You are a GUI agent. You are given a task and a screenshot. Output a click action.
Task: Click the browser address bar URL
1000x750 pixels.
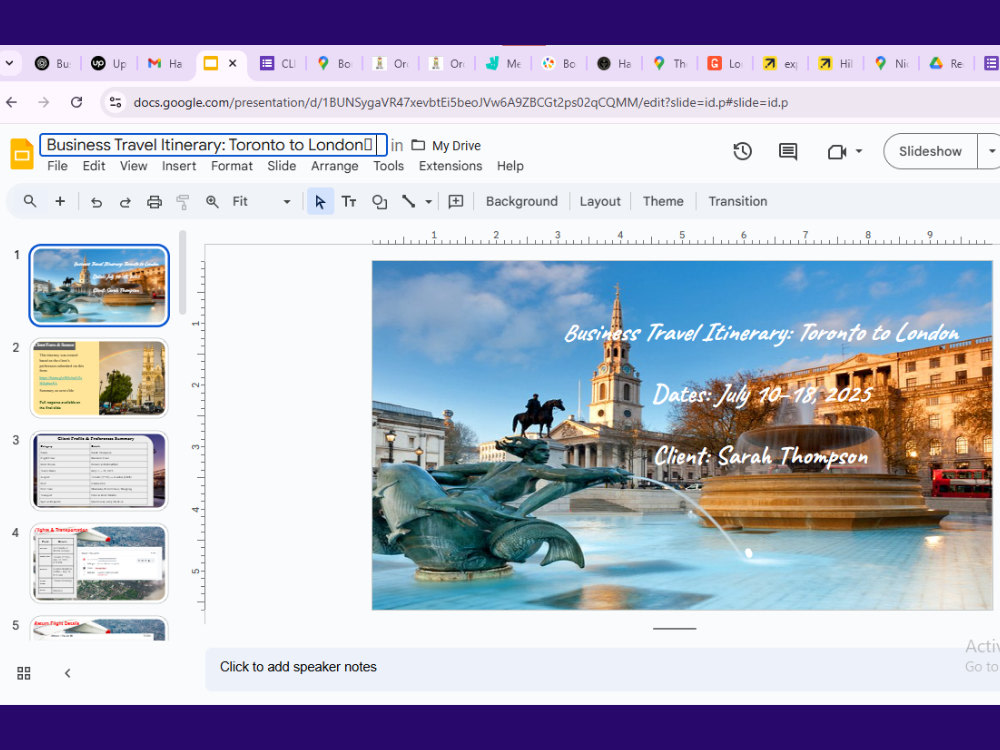[460, 102]
